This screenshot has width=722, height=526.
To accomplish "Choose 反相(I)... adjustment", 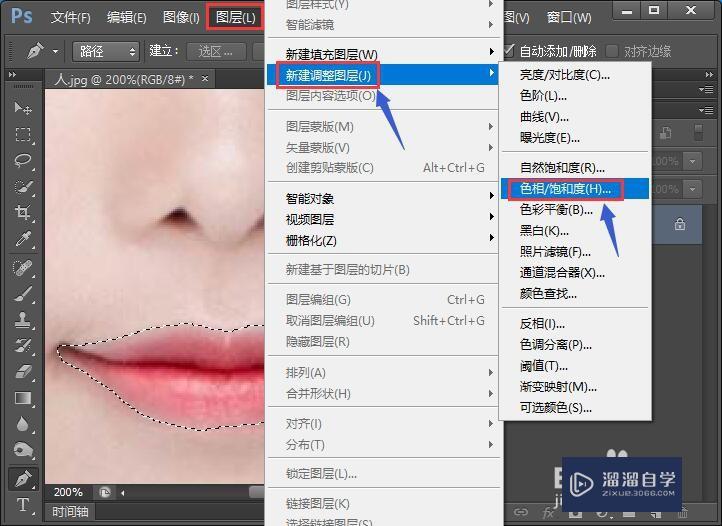I will [x=575, y=323].
